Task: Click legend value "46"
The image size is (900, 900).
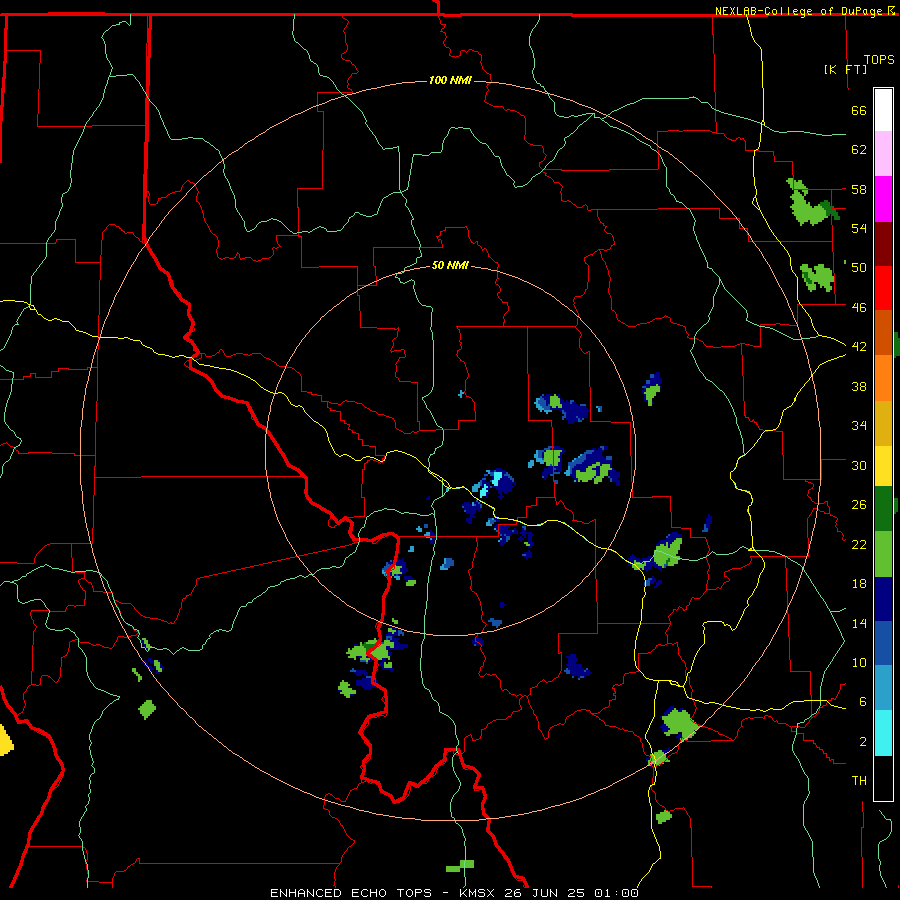Action: click(x=859, y=308)
